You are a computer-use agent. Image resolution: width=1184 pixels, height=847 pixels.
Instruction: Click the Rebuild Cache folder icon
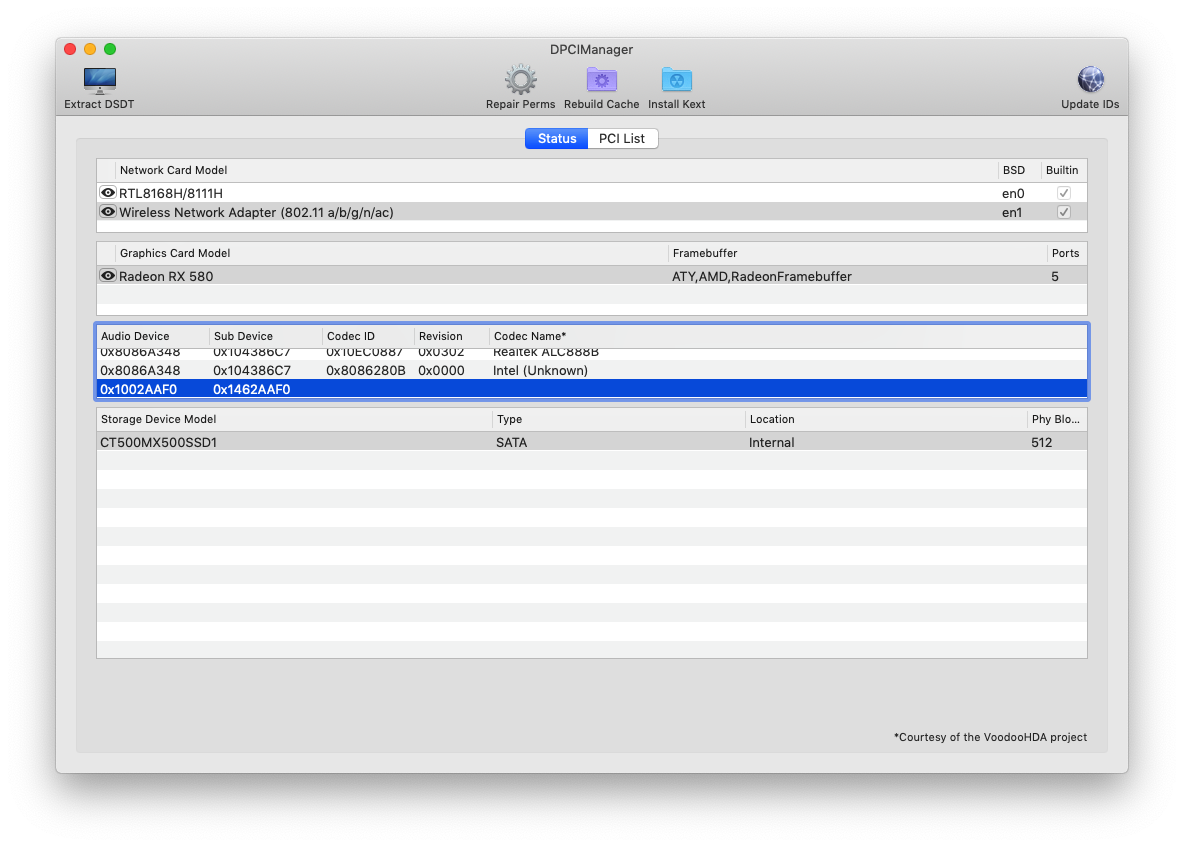[x=601, y=80]
